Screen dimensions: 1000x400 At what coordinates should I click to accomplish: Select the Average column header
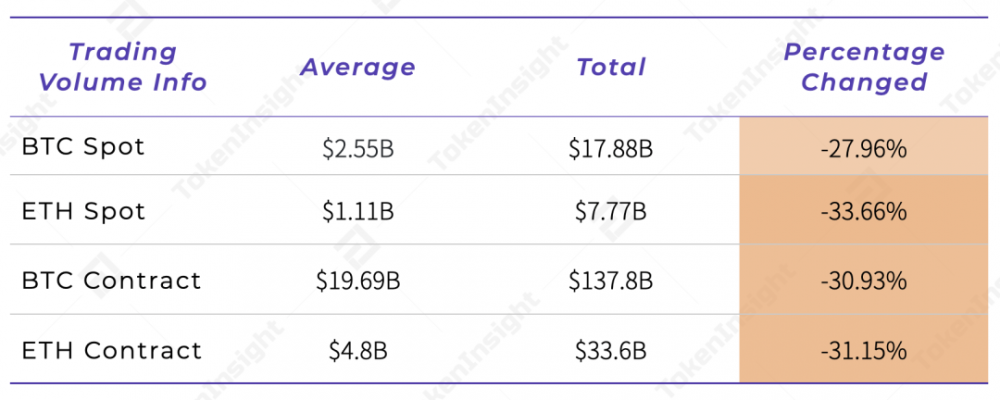coord(358,67)
